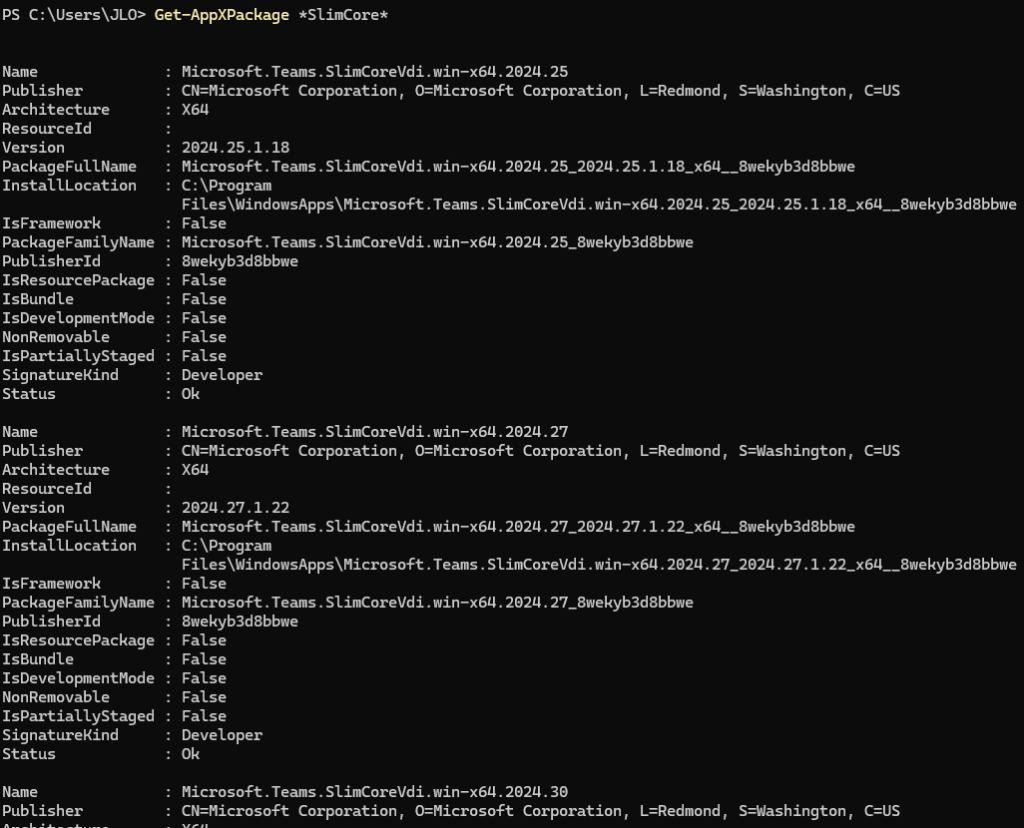Click the Get-AppXPackage command text

click(221, 15)
